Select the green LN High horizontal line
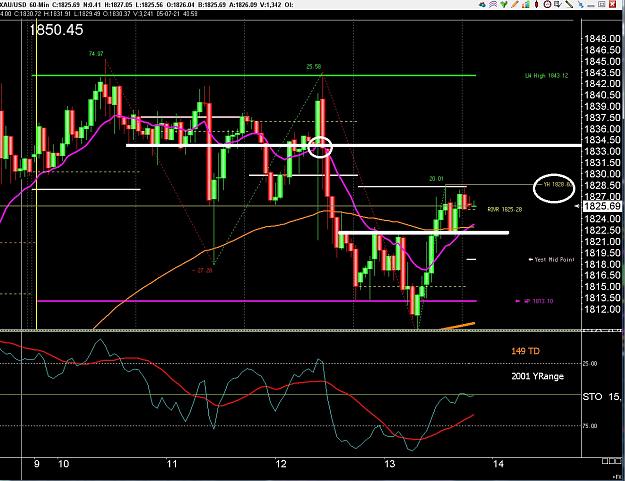The image size is (625, 481). click(254, 75)
